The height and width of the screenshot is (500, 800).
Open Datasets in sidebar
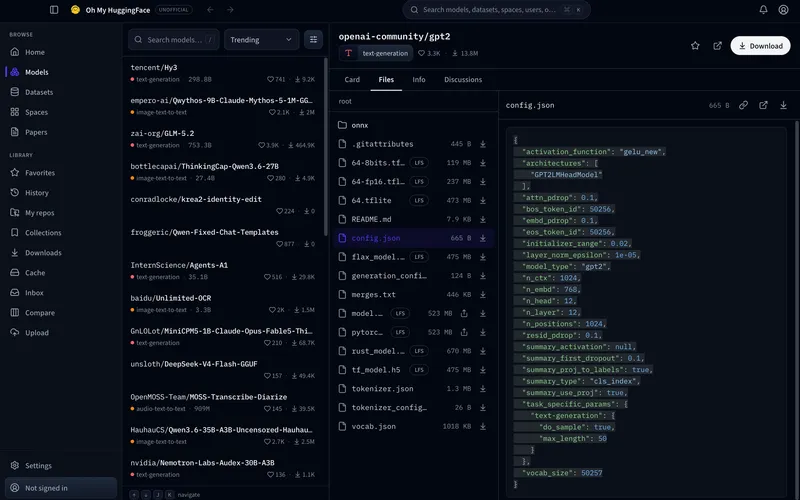tap(61, 92)
